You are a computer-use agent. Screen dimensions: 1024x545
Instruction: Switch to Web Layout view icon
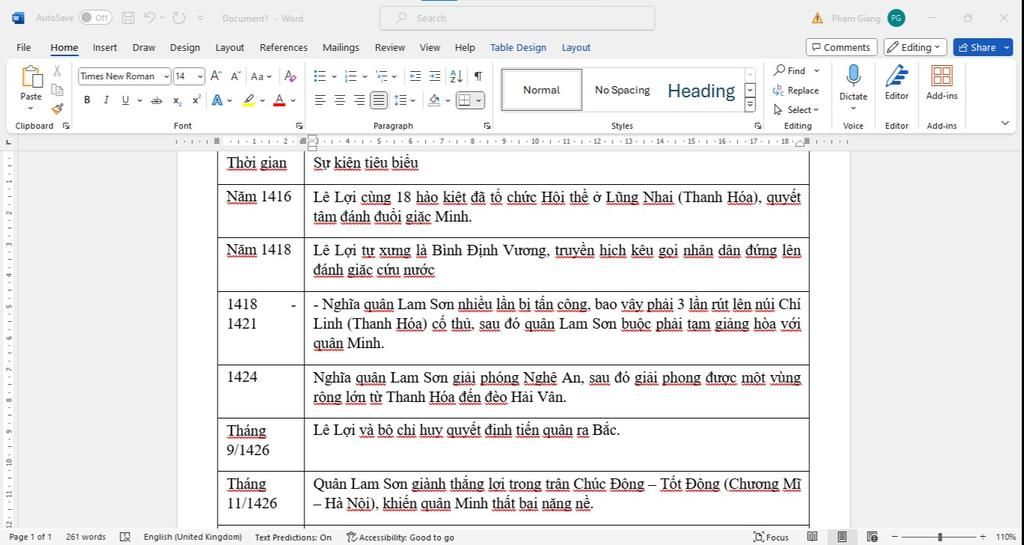(x=872, y=537)
